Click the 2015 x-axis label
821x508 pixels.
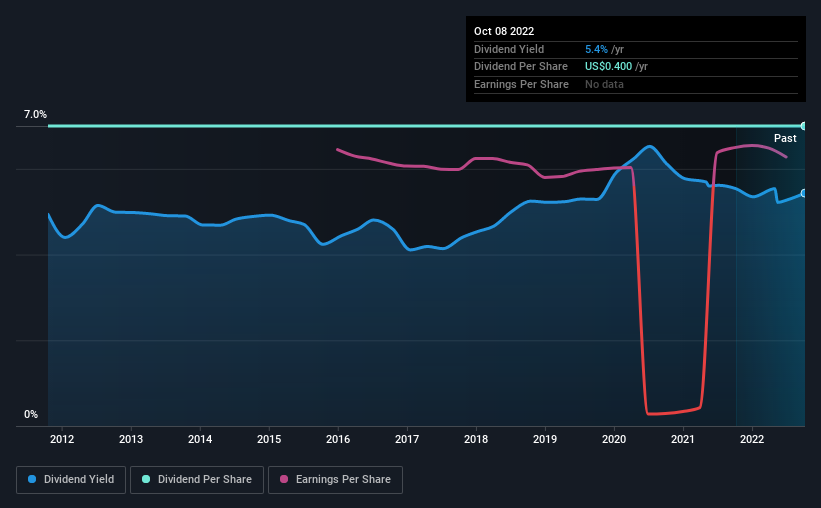(269, 439)
